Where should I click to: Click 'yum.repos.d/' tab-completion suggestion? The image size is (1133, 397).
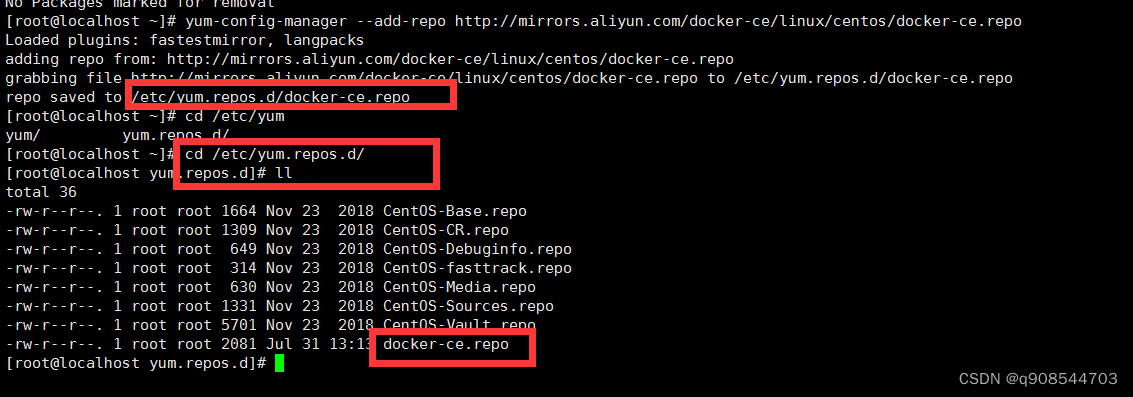click(x=176, y=135)
